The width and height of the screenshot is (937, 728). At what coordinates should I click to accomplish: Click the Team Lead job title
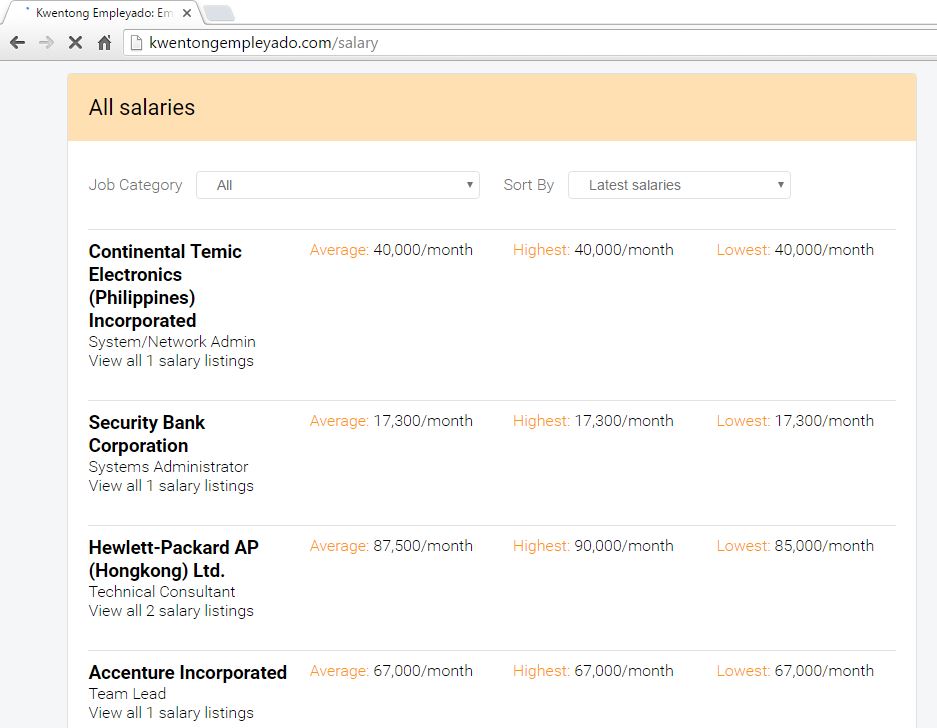pos(127,694)
